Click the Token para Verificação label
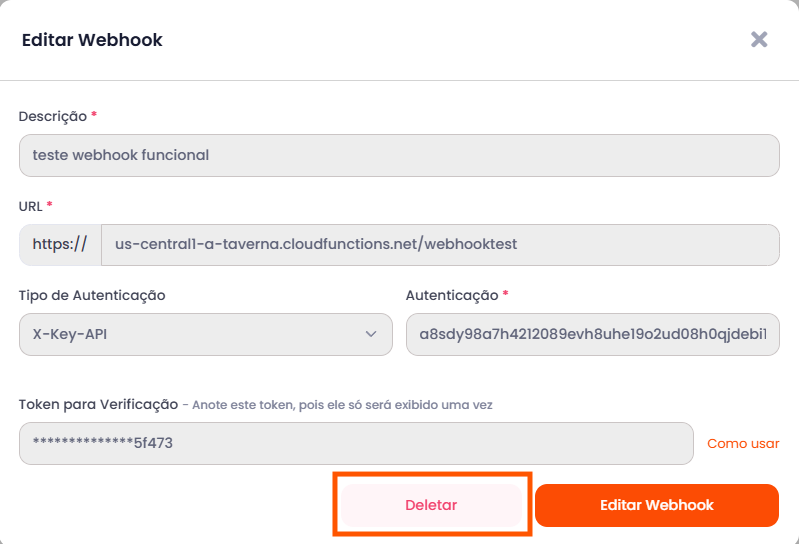 coord(98,405)
